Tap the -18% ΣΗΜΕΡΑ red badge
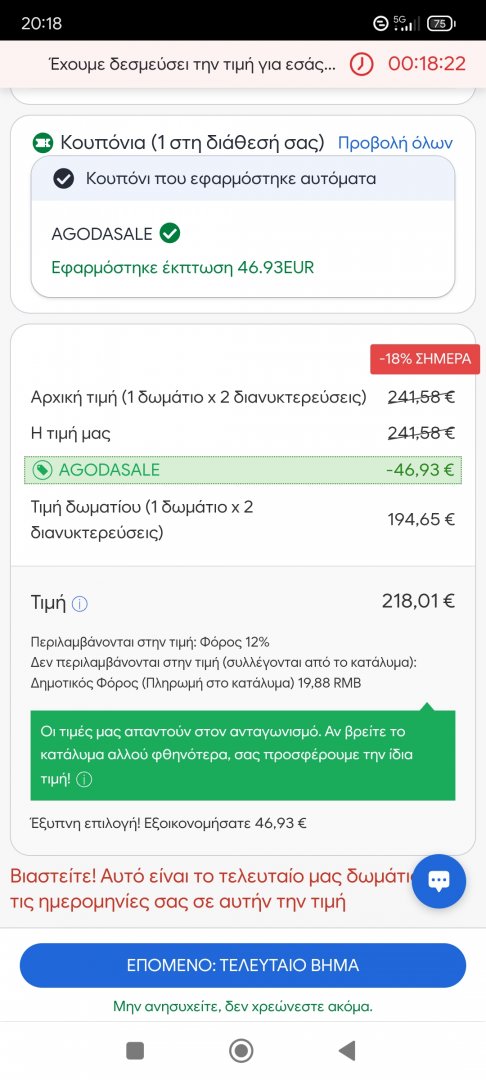 (x=425, y=360)
